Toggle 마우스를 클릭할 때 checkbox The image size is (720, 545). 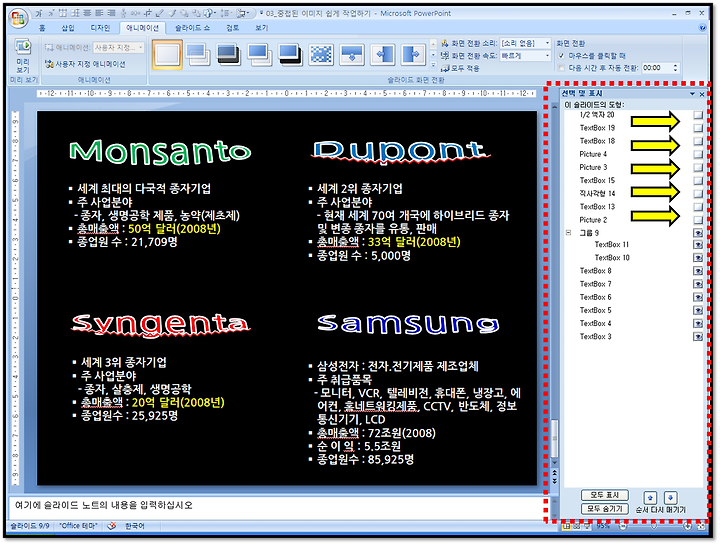pyautogui.click(x=561, y=56)
